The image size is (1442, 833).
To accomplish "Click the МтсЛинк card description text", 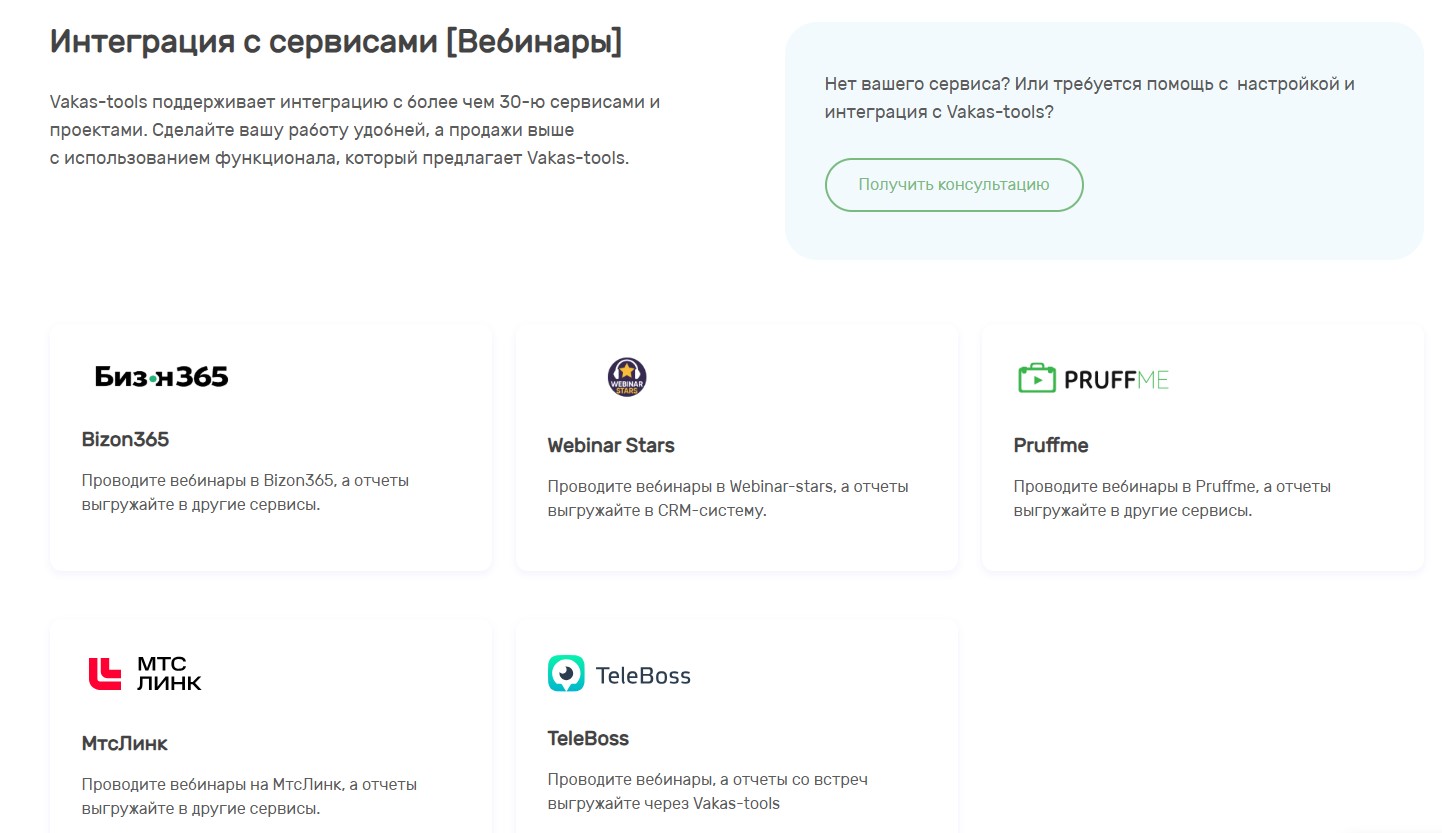I will [249, 796].
